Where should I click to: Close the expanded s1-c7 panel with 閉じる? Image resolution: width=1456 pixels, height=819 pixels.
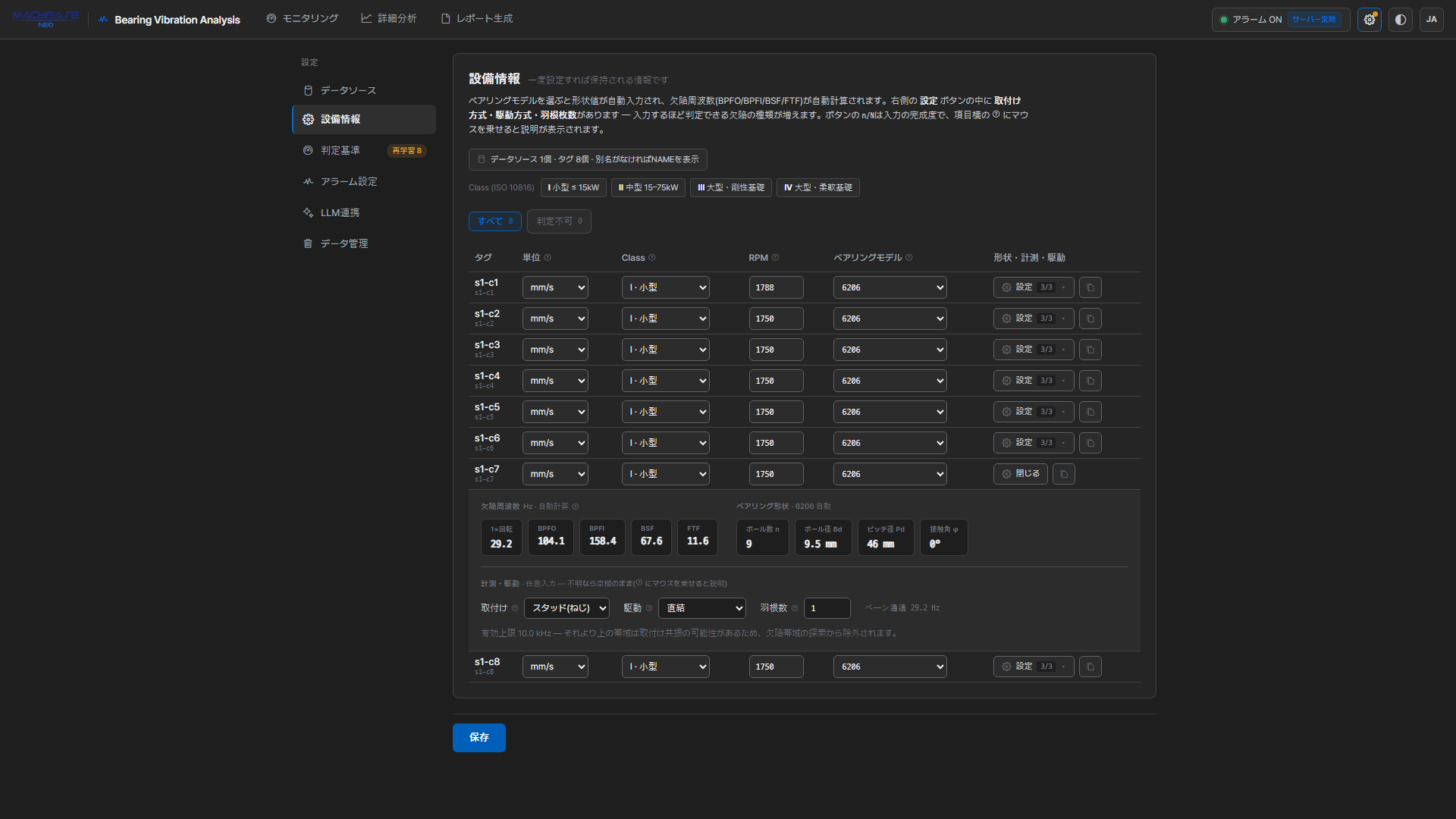[x=1020, y=474]
